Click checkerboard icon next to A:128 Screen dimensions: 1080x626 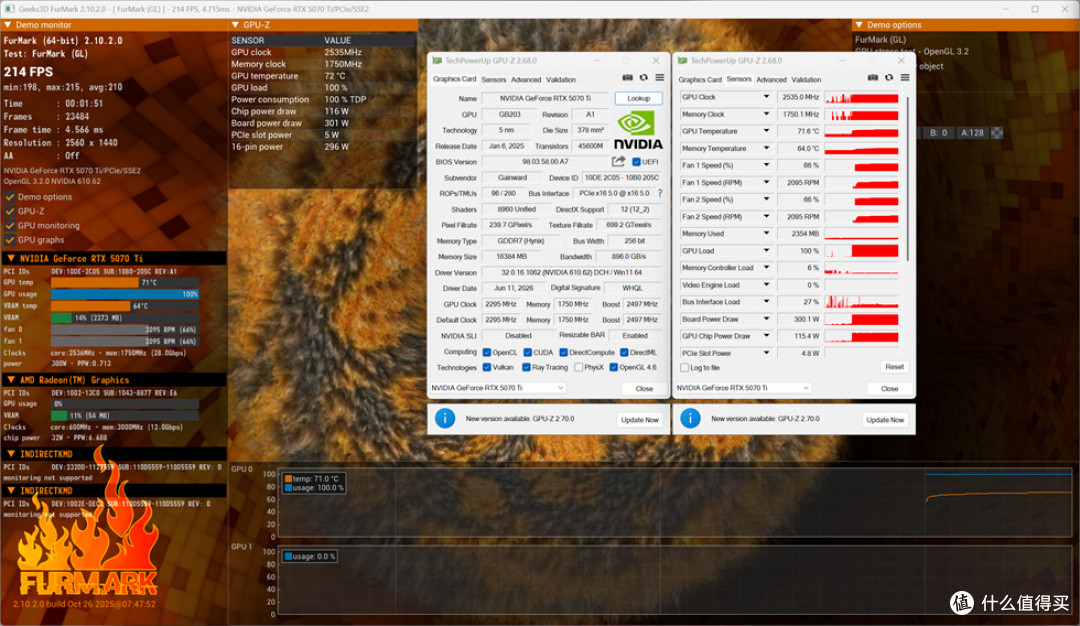point(997,132)
